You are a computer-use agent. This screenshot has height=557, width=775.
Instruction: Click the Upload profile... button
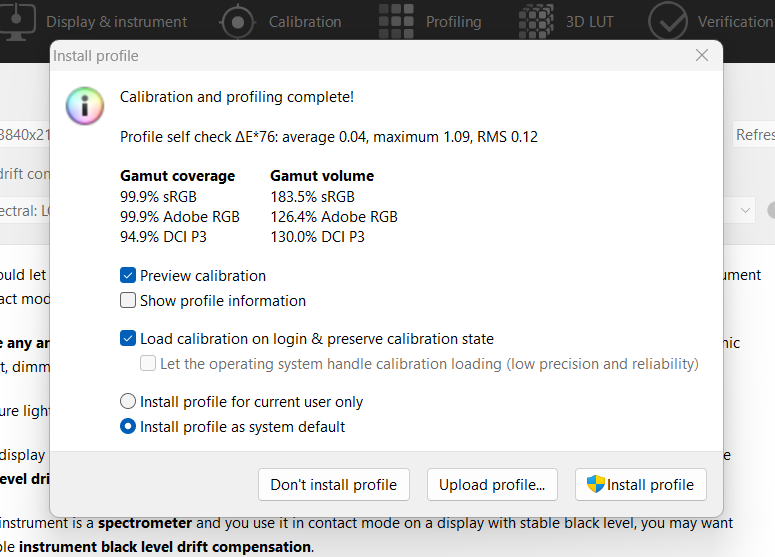(492, 485)
